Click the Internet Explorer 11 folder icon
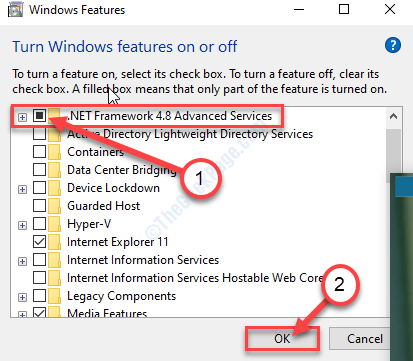 click(55, 242)
